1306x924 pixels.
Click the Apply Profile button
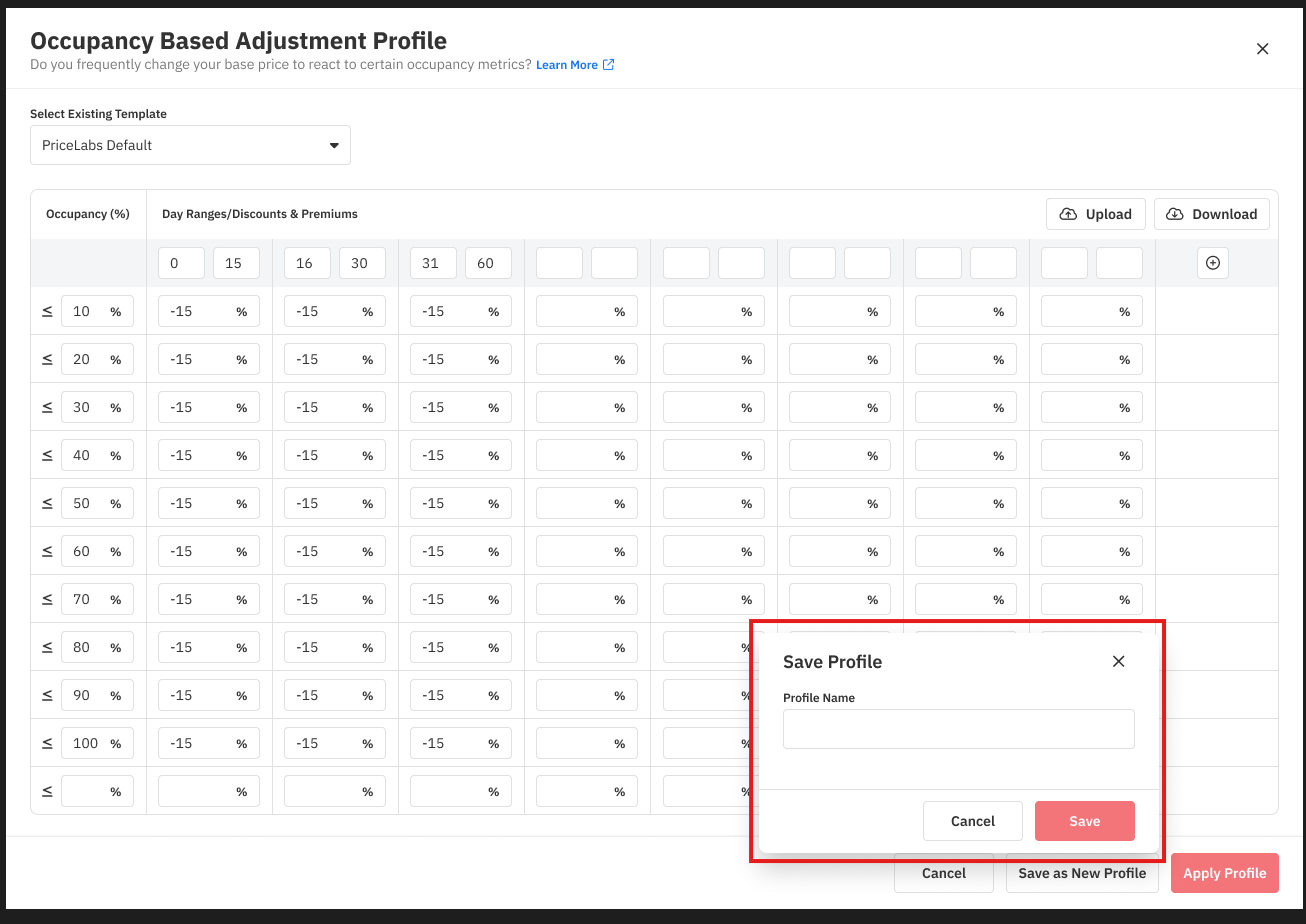1224,873
